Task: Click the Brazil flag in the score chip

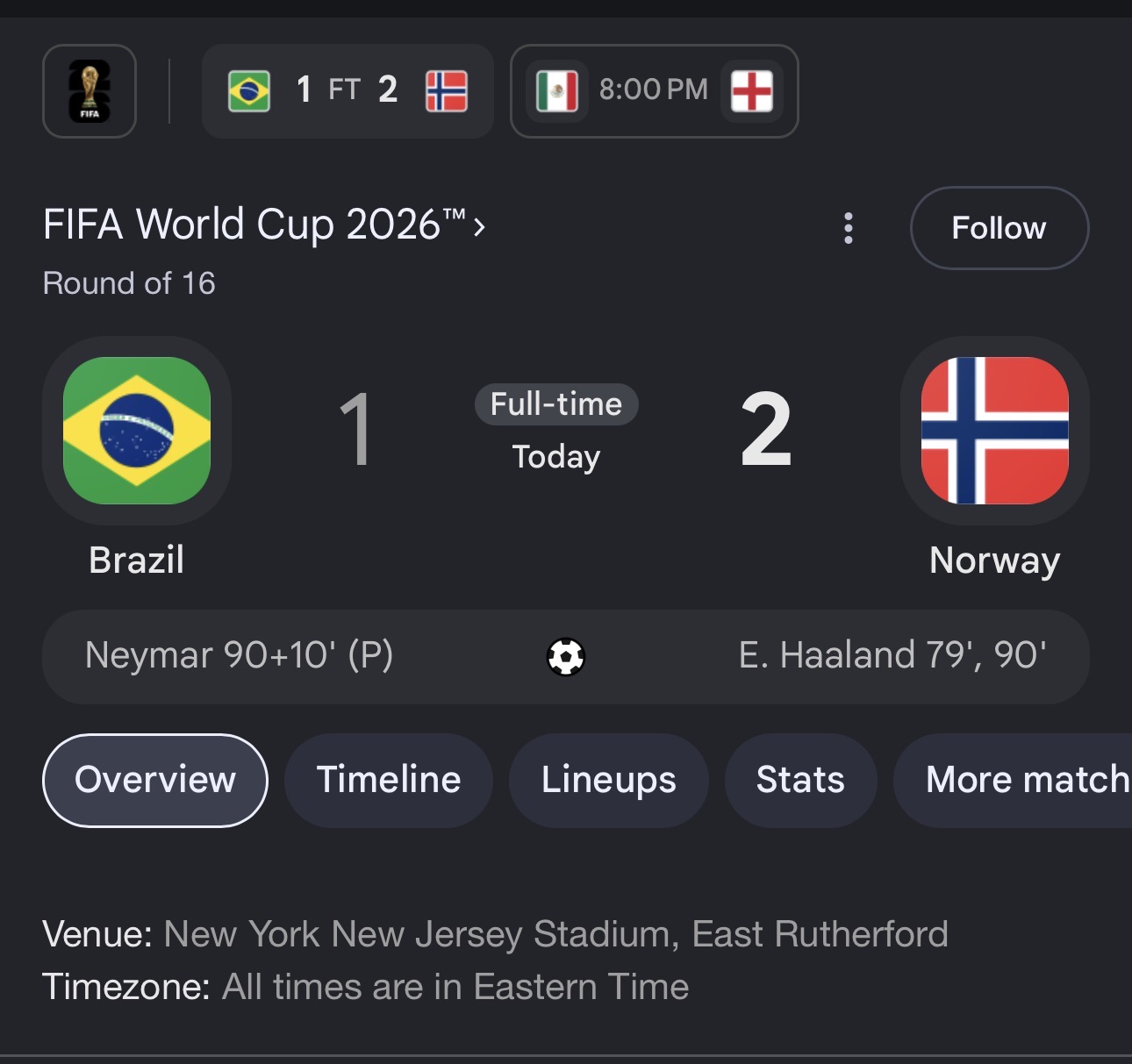Action: point(249,91)
